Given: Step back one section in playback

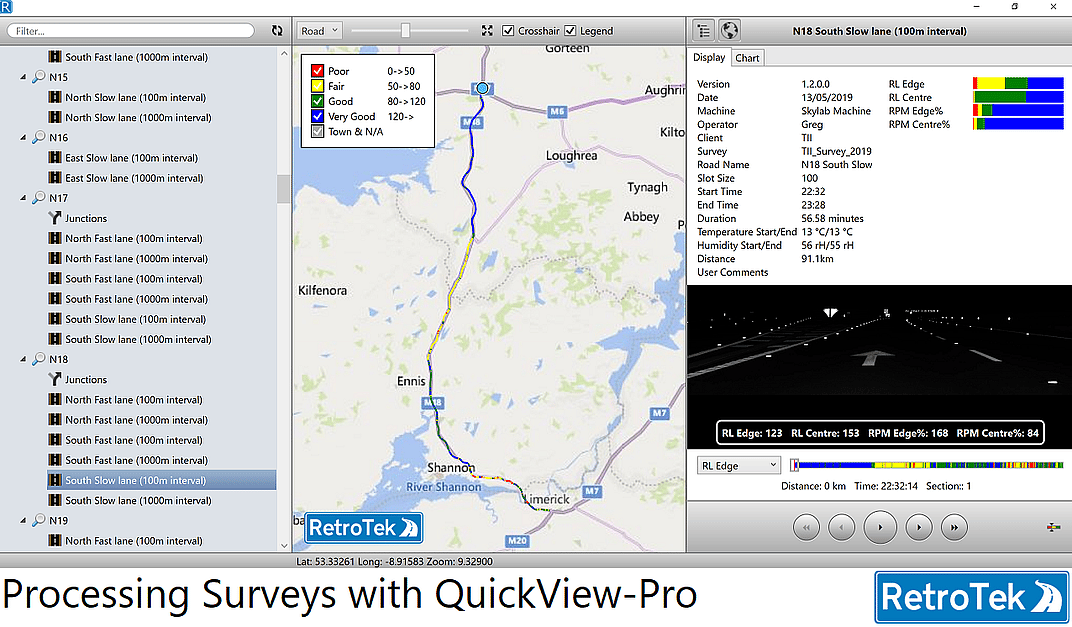Looking at the screenshot, I should point(842,527).
